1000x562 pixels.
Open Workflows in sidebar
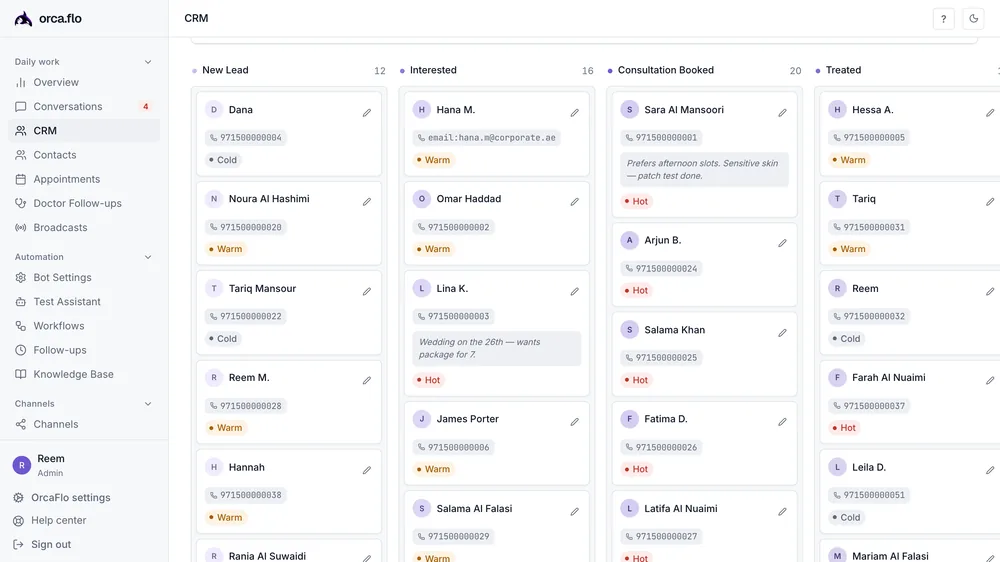point(84,326)
